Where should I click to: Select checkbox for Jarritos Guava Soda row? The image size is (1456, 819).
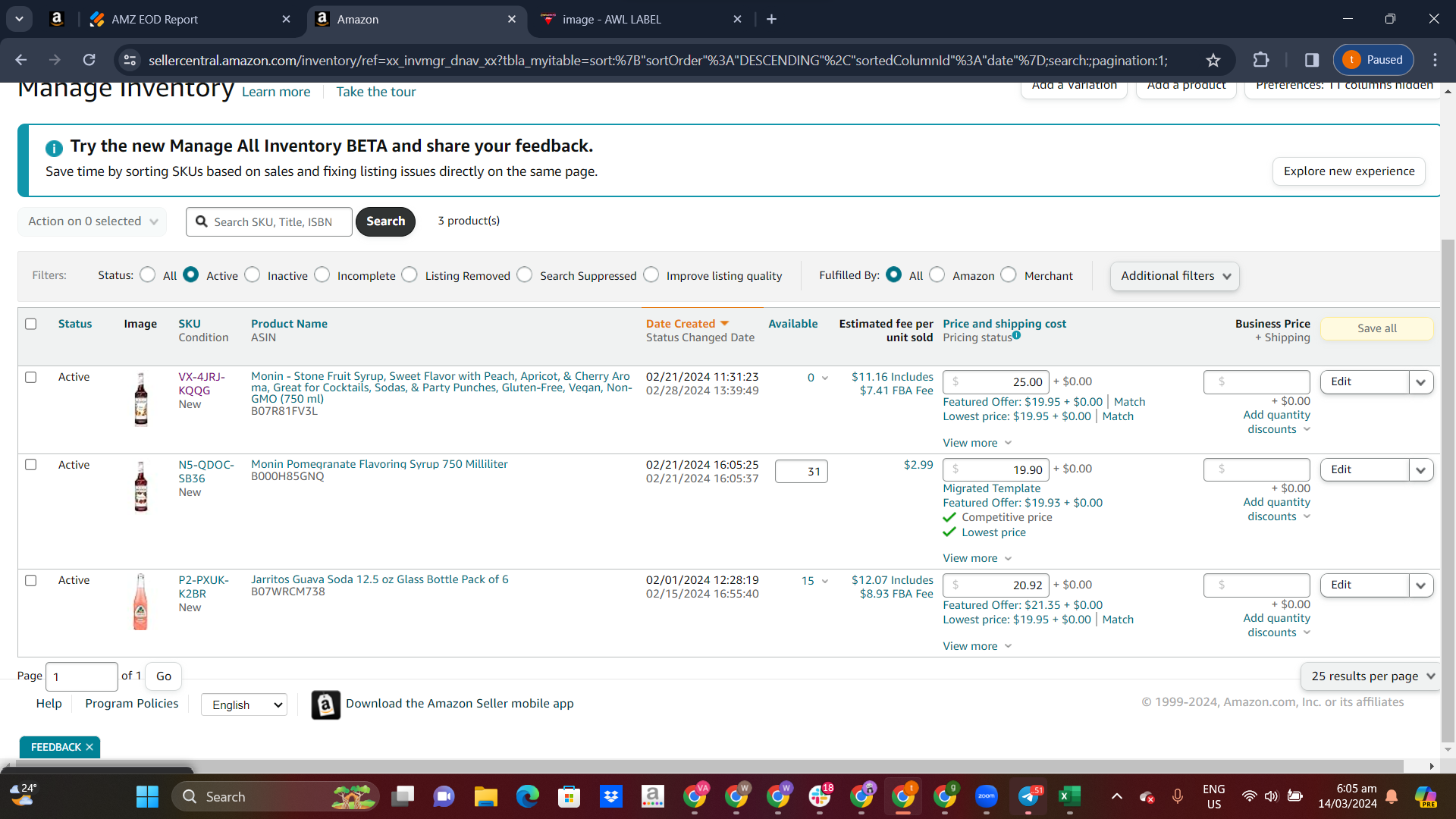[x=31, y=580]
